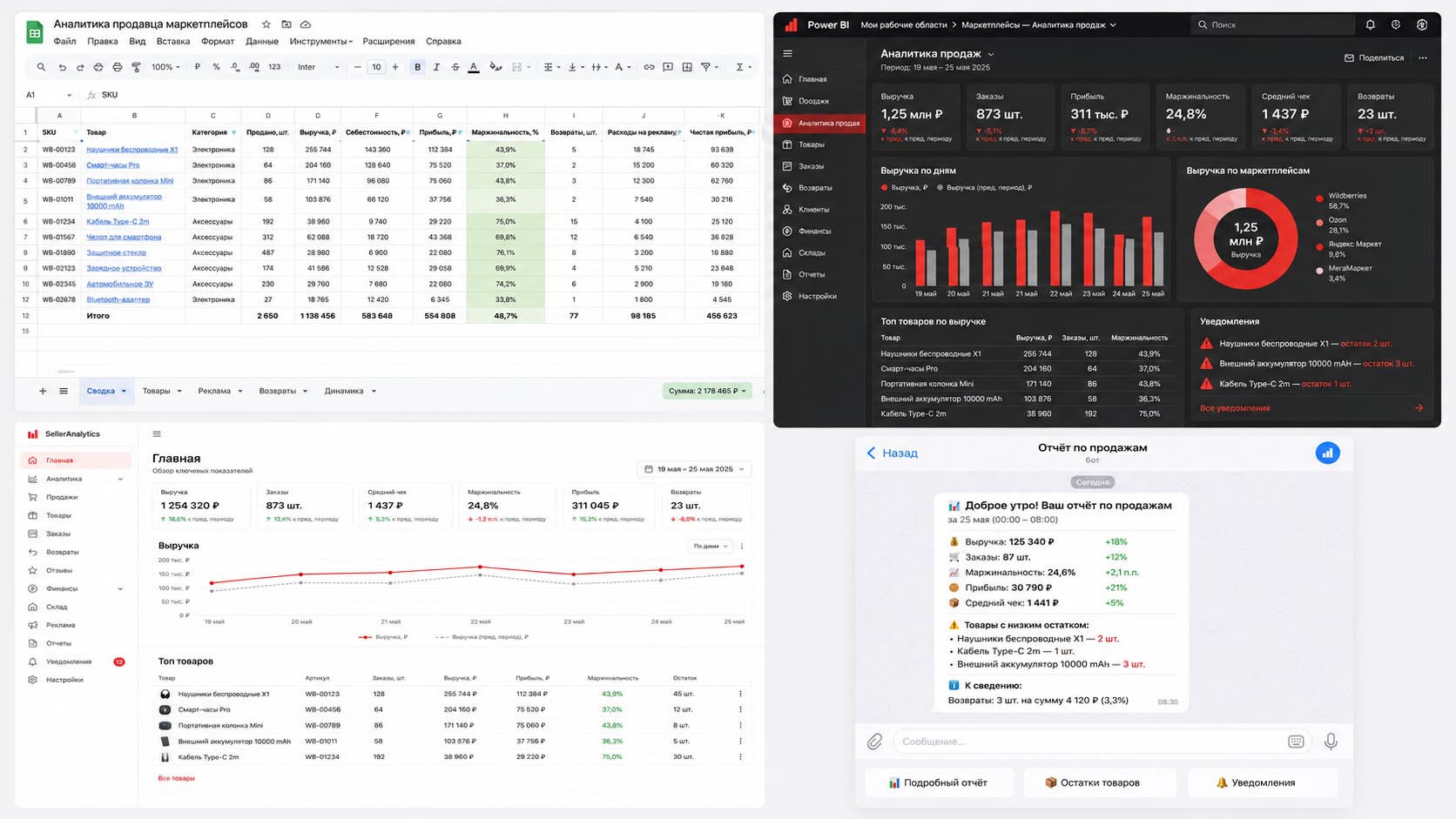
Task: Click the insert link icon in Sheets toolbar
Action: point(649,67)
